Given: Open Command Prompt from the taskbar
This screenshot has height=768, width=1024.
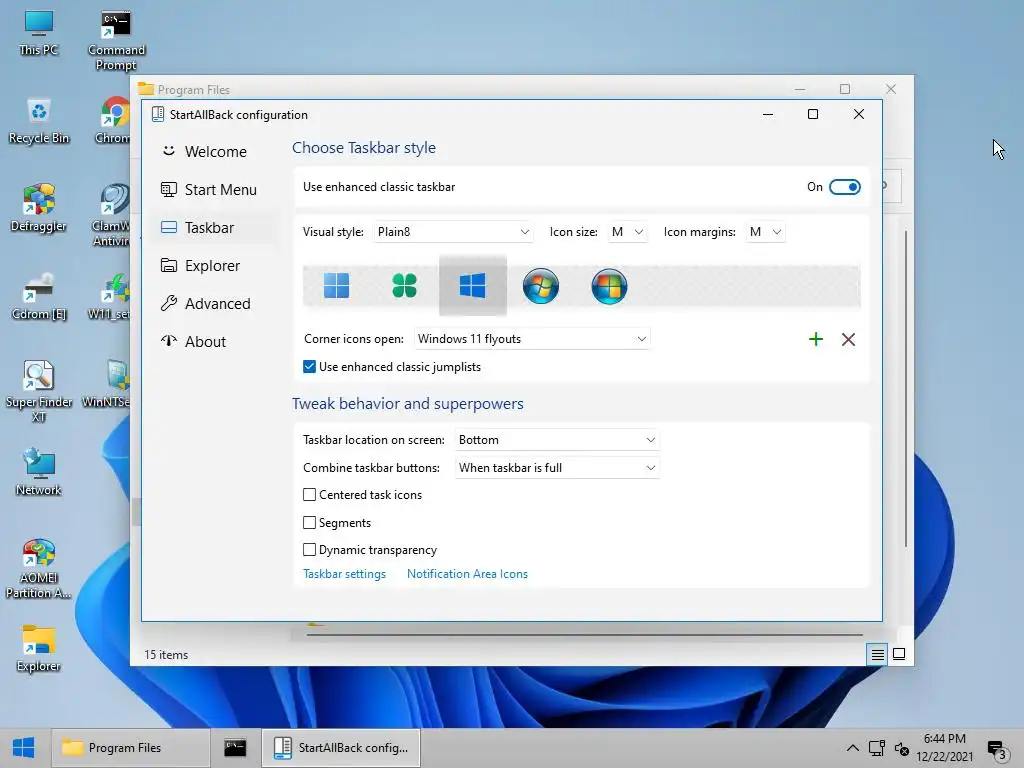Looking at the screenshot, I should click(x=235, y=748).
